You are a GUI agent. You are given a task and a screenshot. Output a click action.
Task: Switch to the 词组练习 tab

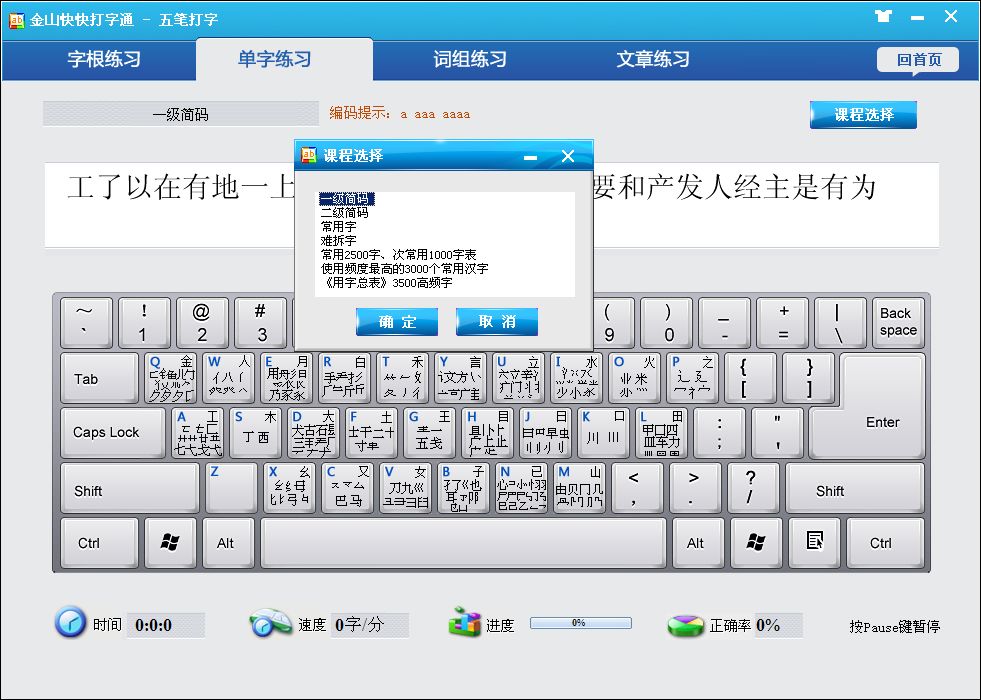click(x=470, y=59)
